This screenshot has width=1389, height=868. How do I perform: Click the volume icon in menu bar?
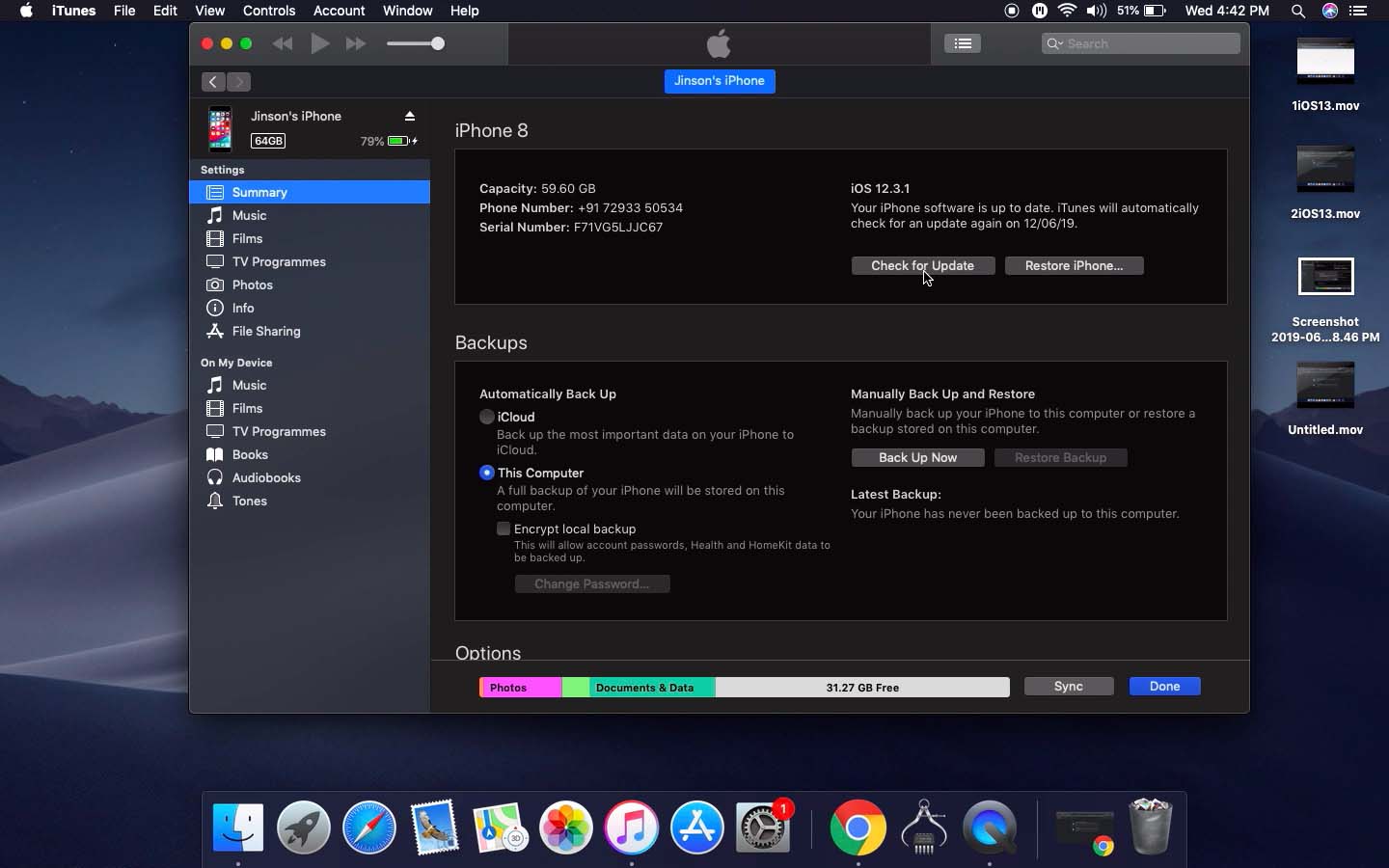click(1096, 11)
